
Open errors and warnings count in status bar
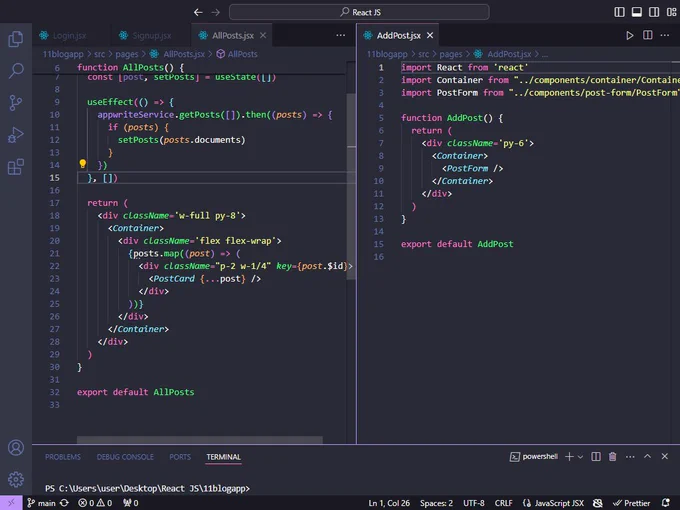[95, 503]
